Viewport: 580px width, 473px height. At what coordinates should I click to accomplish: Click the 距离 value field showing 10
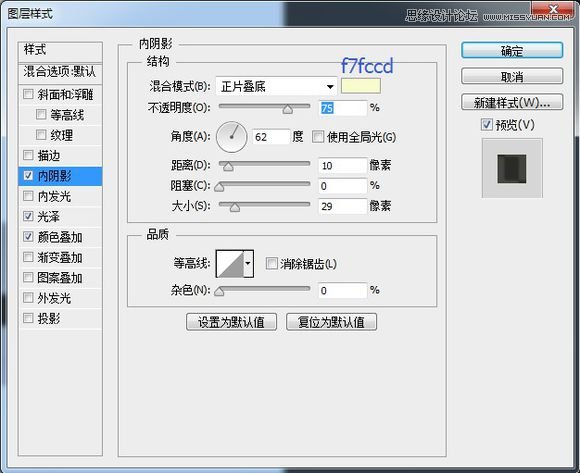[x=343, y=165]
